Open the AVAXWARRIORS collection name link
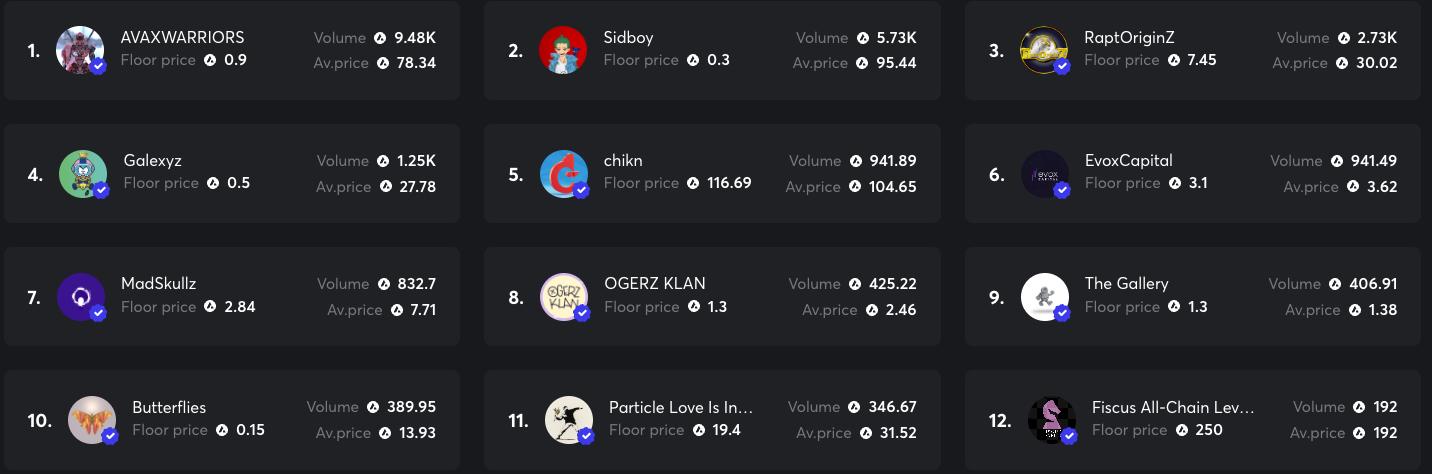 (182, 37)
